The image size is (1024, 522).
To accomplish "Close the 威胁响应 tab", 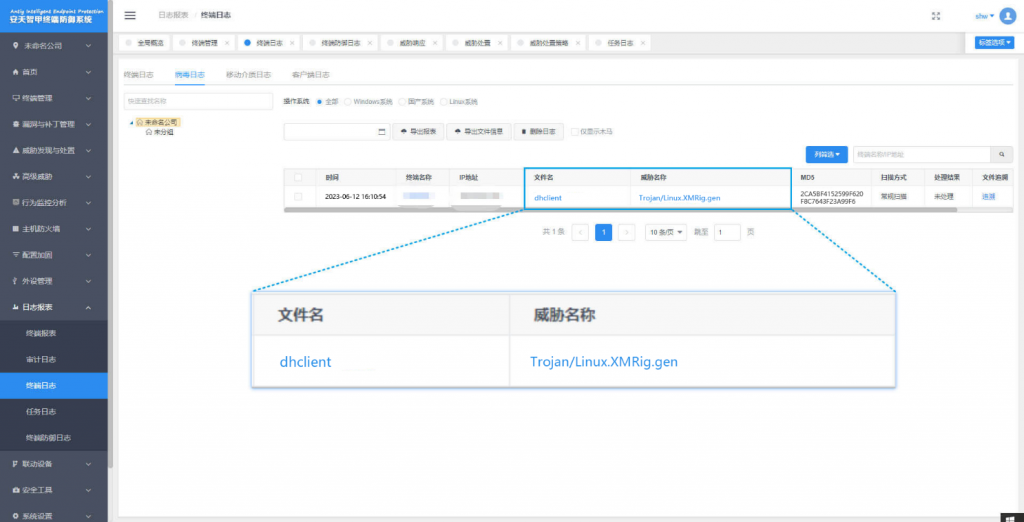I will tap(435, 42).
